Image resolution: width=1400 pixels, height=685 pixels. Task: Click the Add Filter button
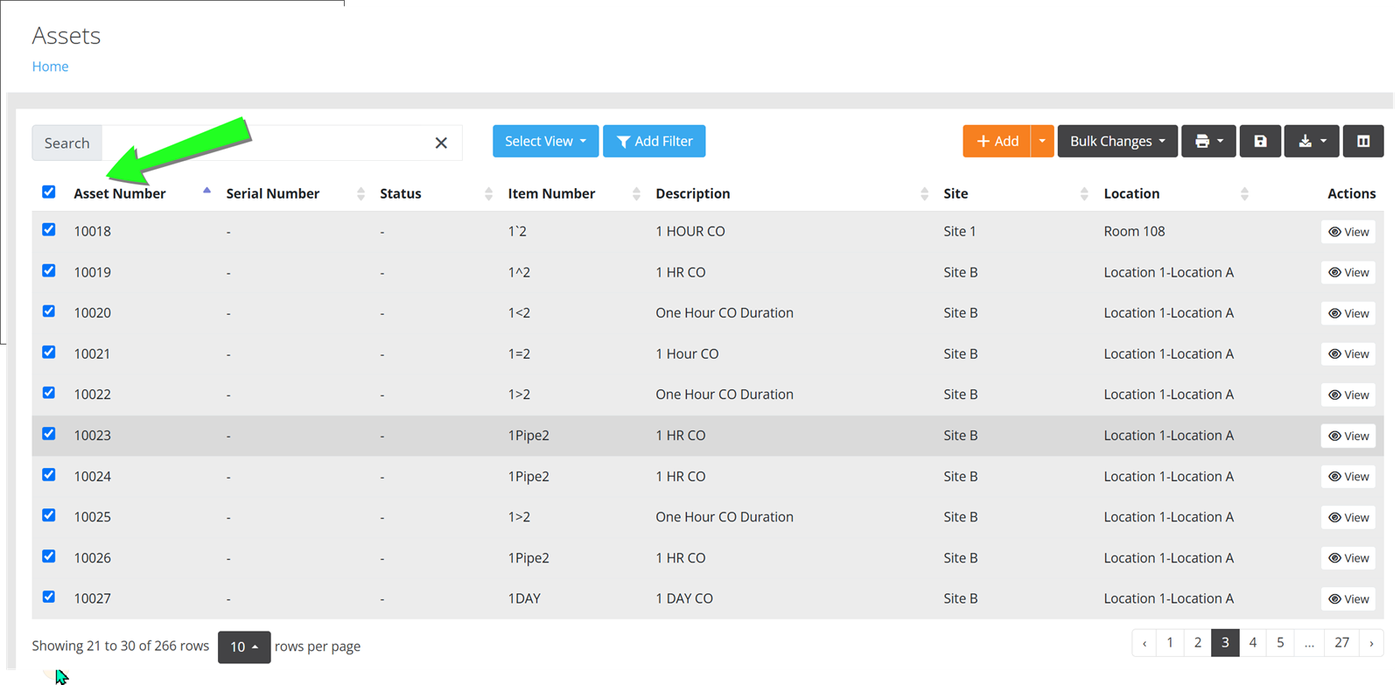654,141
